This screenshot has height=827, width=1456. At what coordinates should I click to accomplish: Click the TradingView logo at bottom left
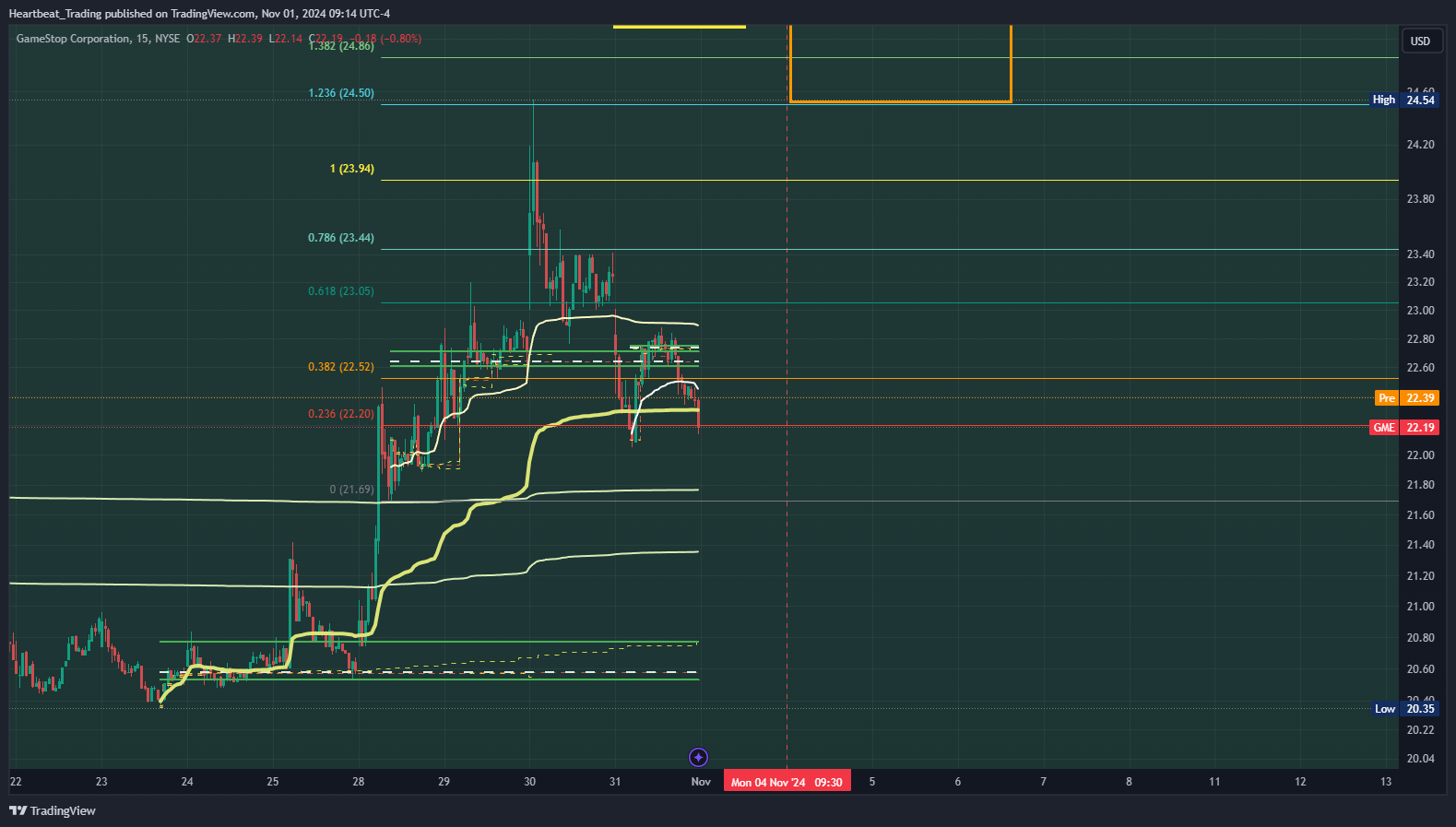pos(53,810)
